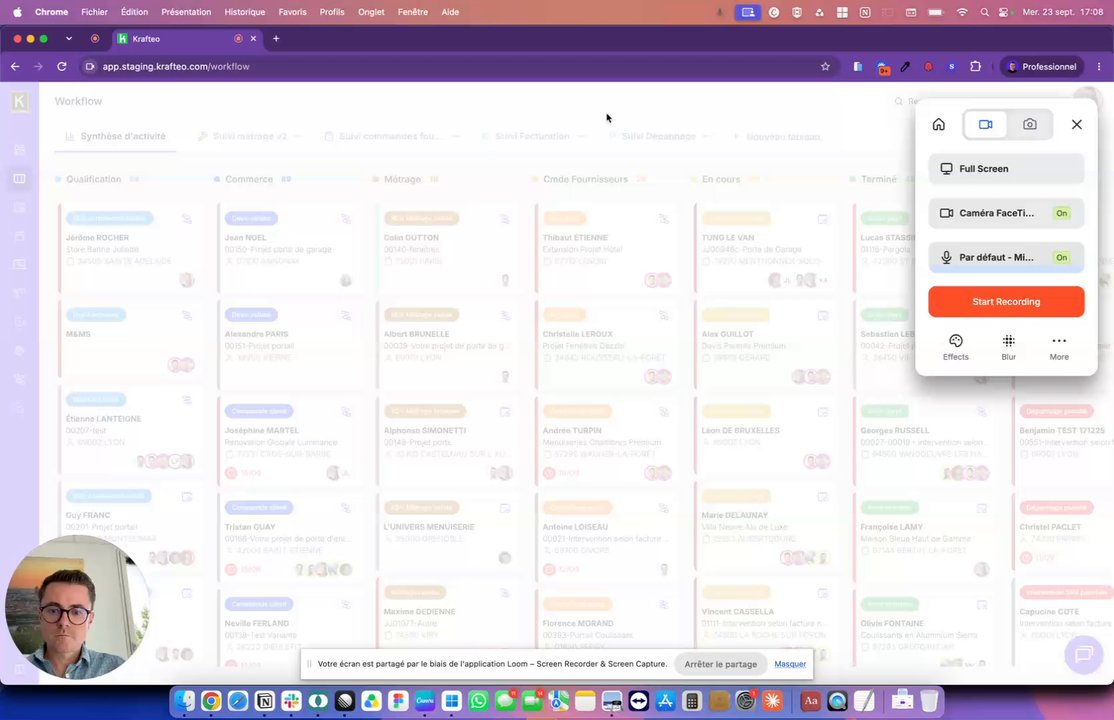1114x720 pixels.
Task: Toggle microphone On badge
Action: (1061, 257)
